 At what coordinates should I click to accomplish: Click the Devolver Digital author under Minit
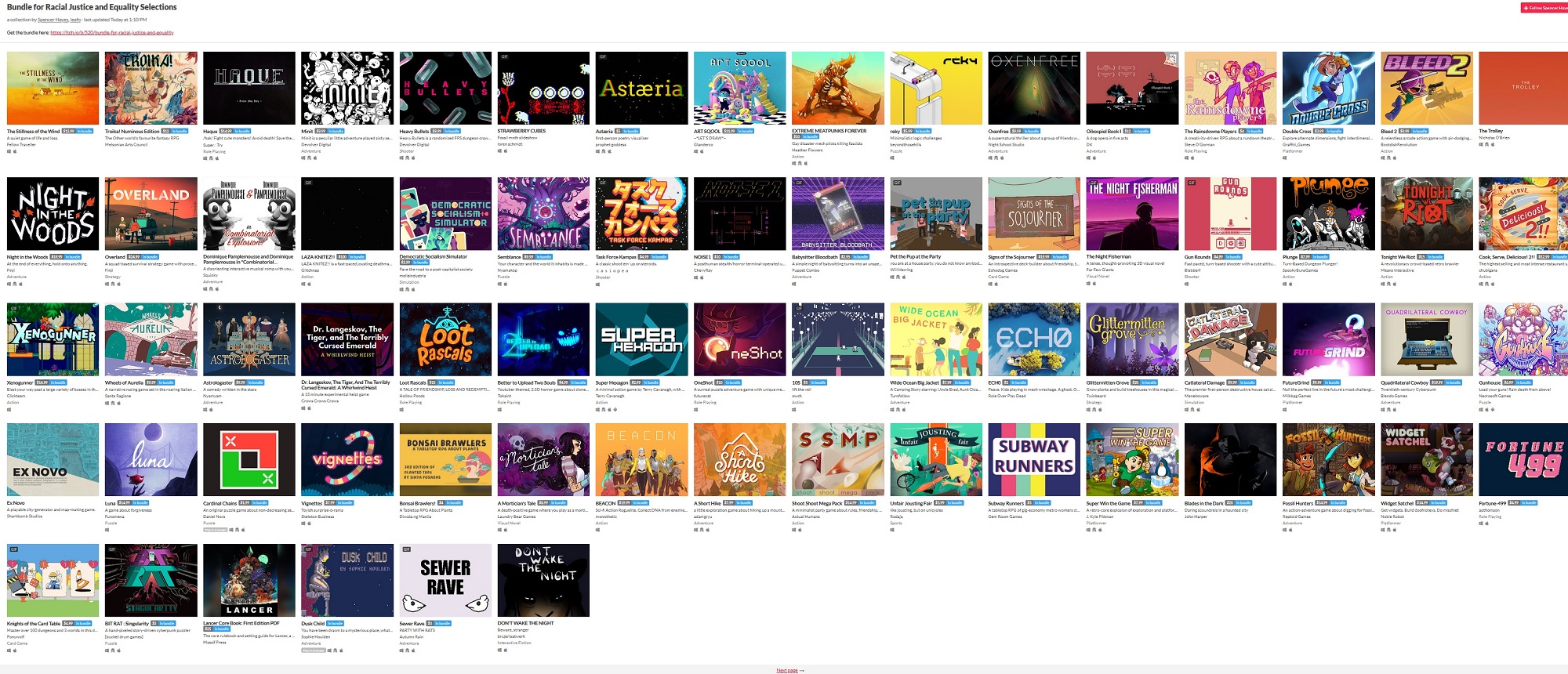coord(316,145)
